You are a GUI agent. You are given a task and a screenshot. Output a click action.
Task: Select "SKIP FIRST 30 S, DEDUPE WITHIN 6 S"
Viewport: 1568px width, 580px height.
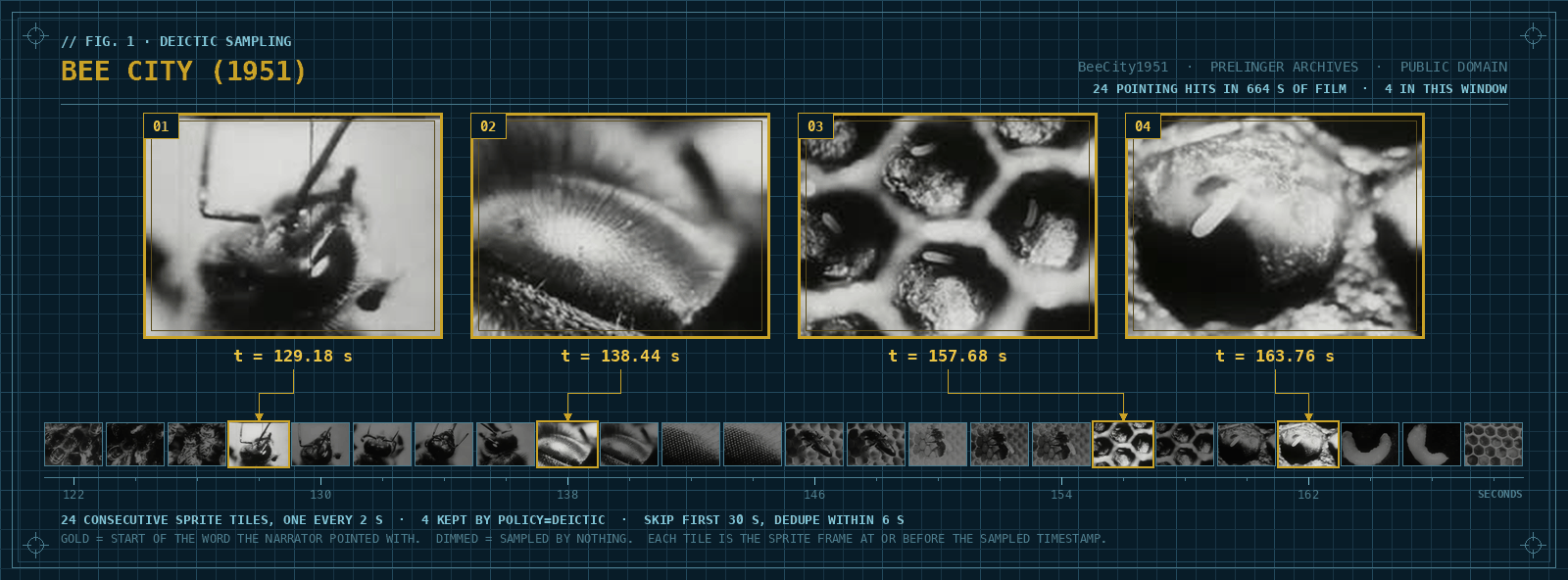click(774, 519)
